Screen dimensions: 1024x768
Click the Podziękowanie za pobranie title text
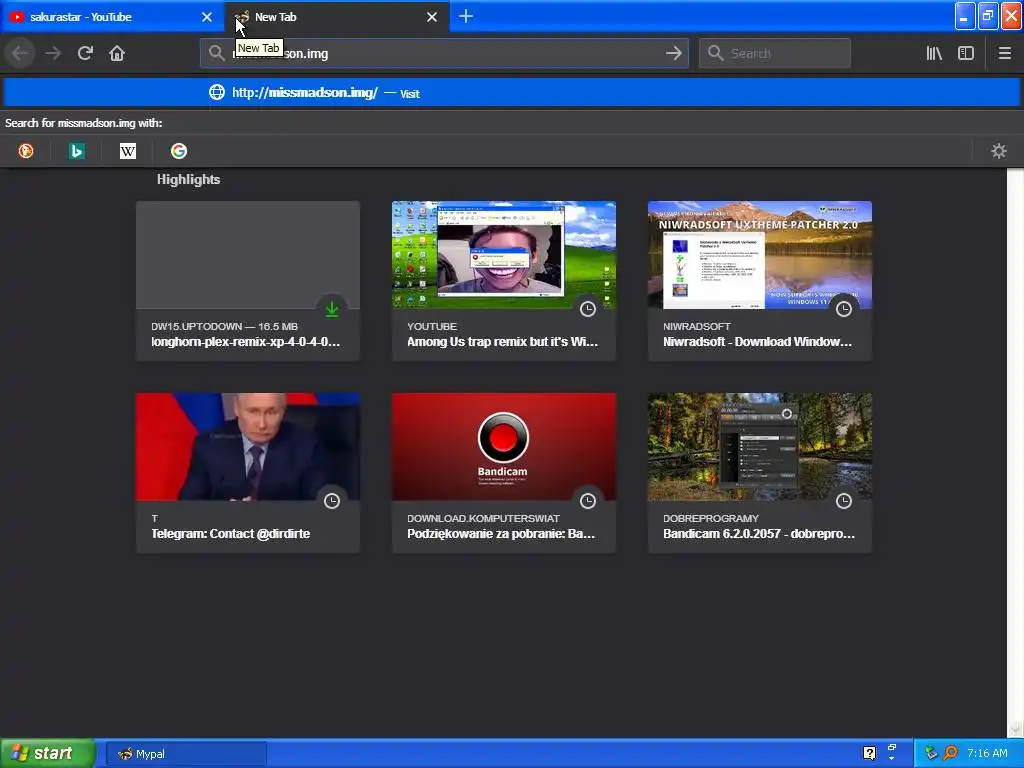pos(500,534)
